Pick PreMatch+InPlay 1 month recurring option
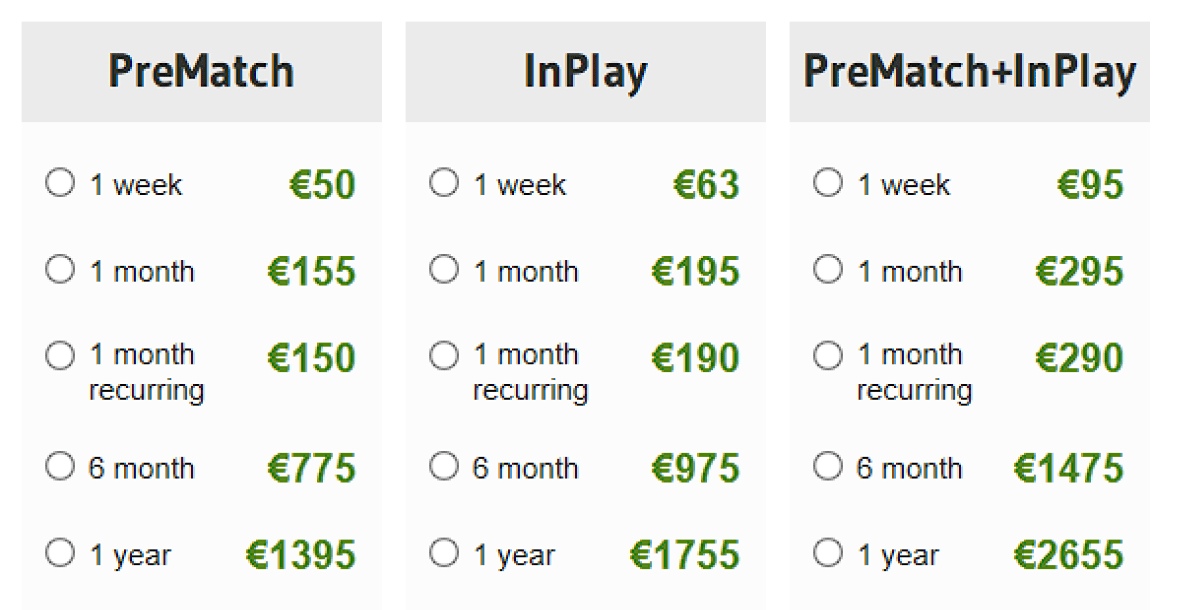Image resolution: width=1185 pixels, height=610 pixels. [x=828, y=355]
